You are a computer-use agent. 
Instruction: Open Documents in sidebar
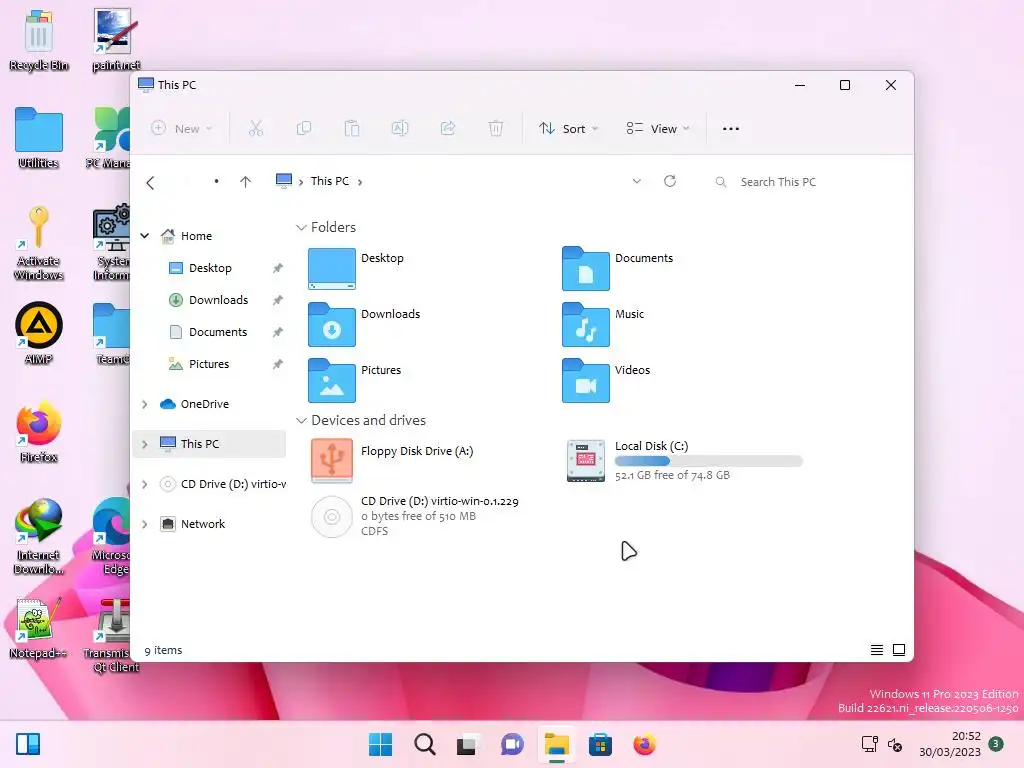point(217,332)
